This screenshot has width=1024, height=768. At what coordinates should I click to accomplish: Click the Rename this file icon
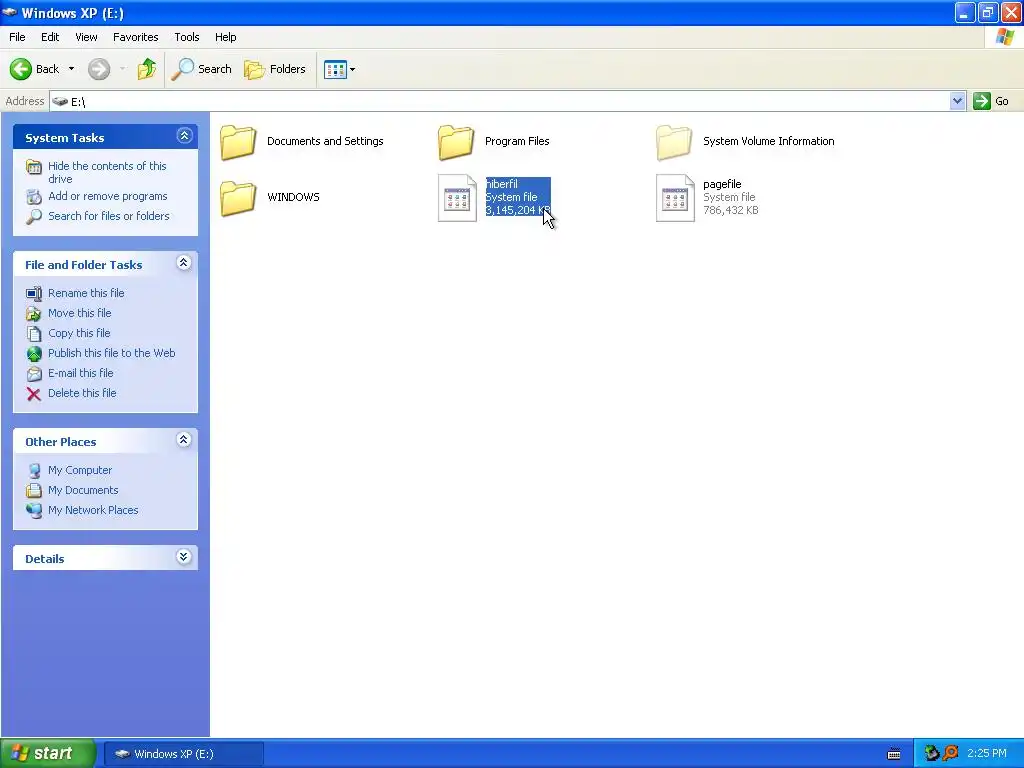pos(34,293)
